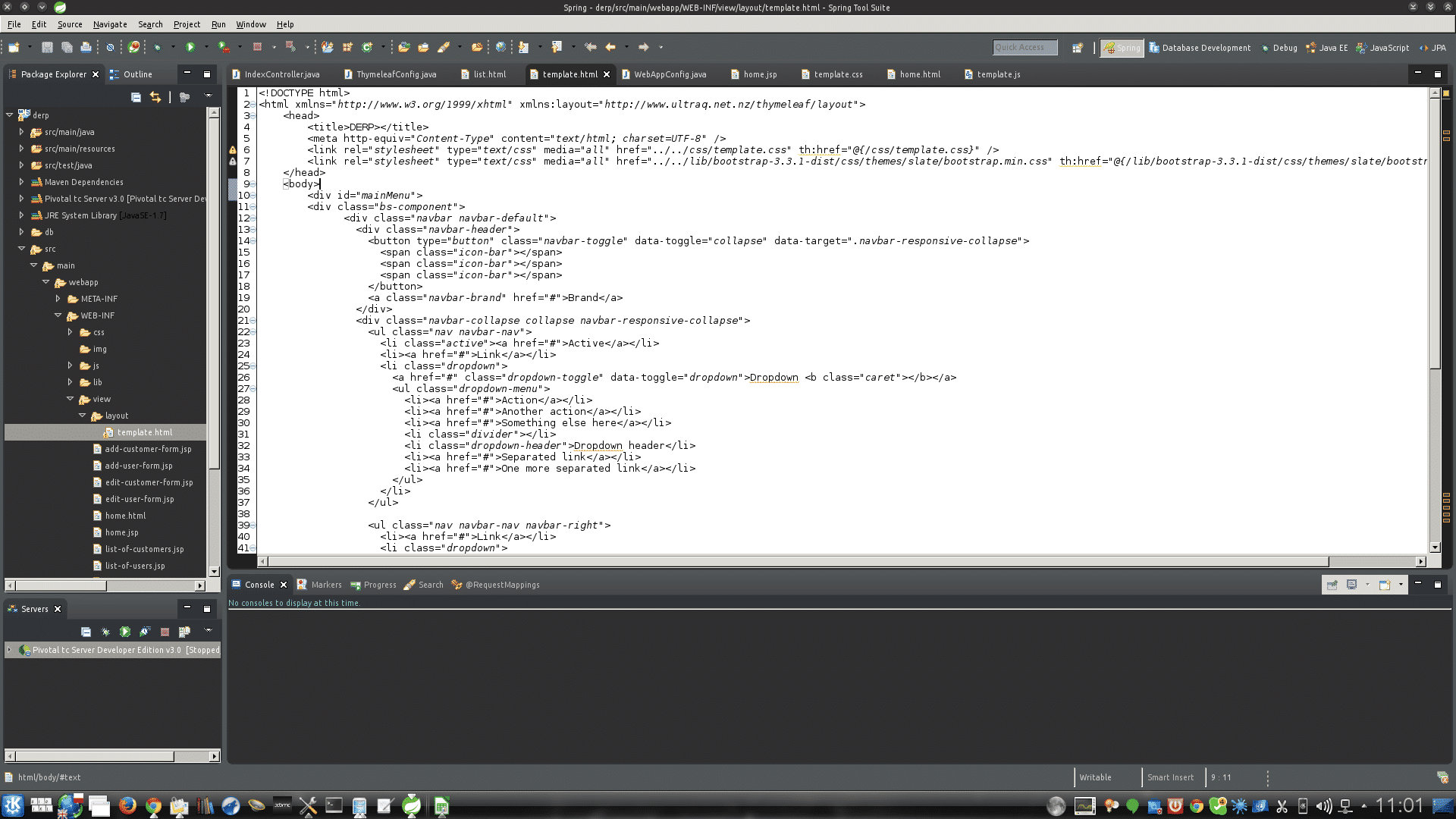Start the server in debug mode
This screenshot has width=1456, height=819.
point(105,632)
